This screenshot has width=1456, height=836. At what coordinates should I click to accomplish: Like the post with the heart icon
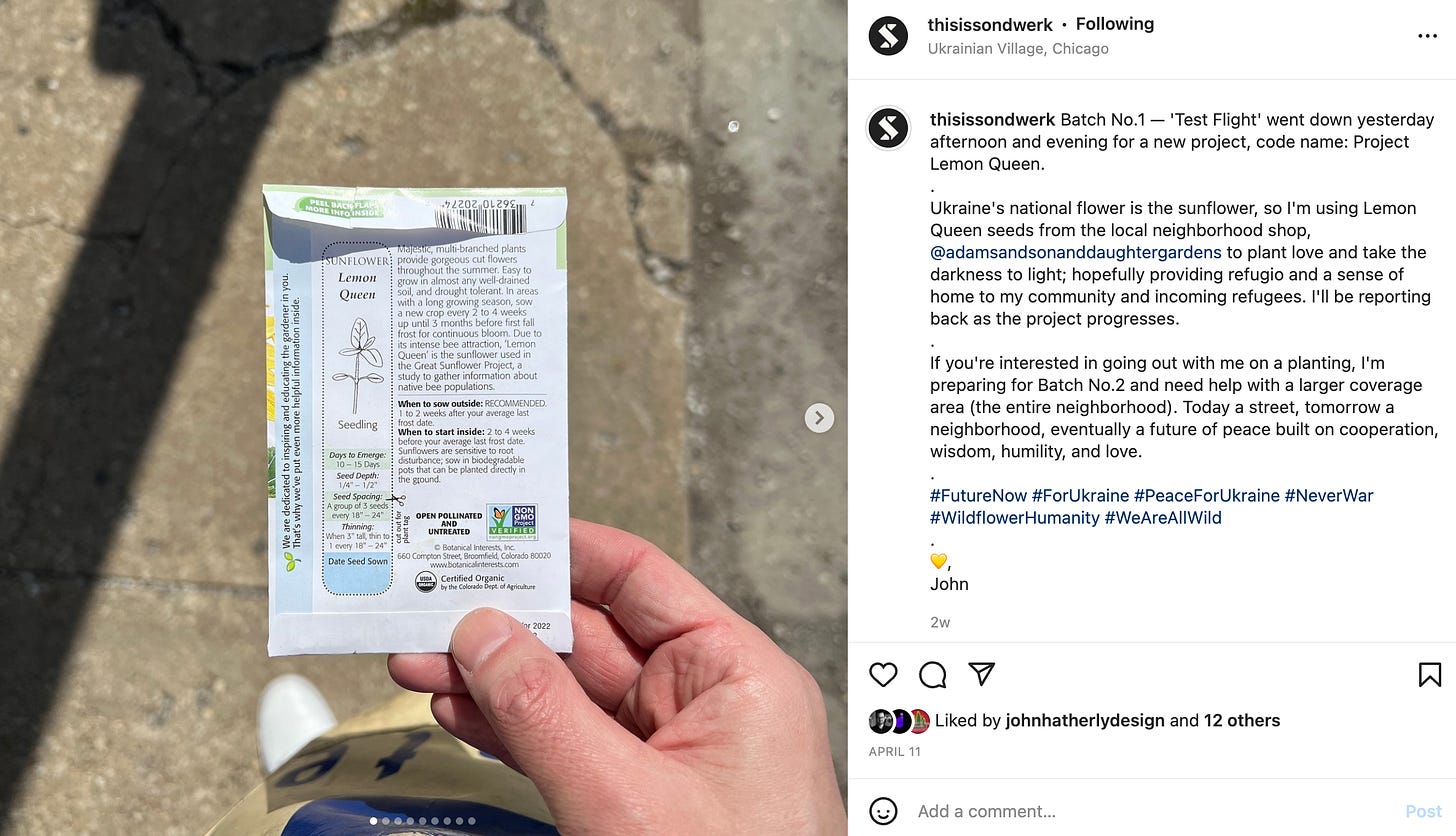[x=883, y=675]
